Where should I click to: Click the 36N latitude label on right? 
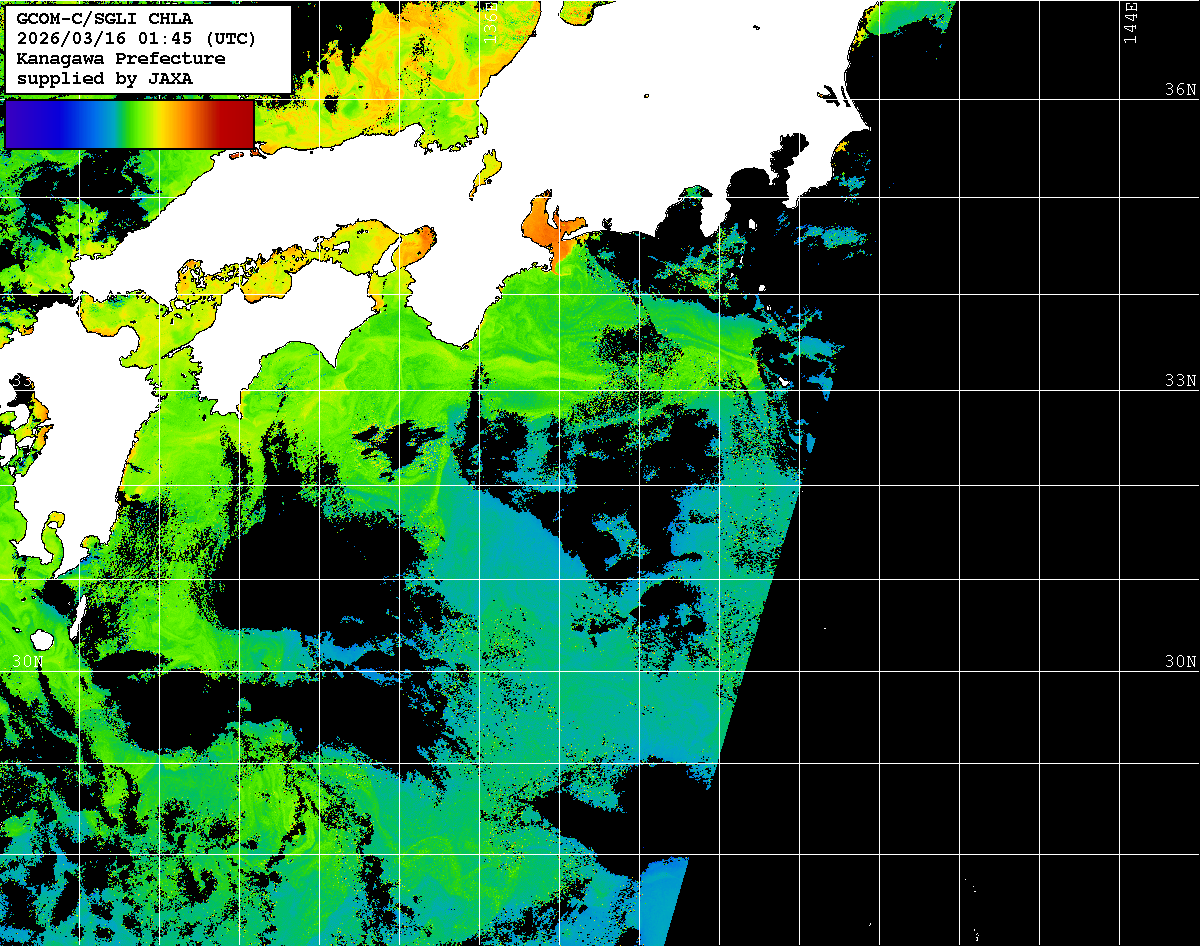coord(1180,90)
